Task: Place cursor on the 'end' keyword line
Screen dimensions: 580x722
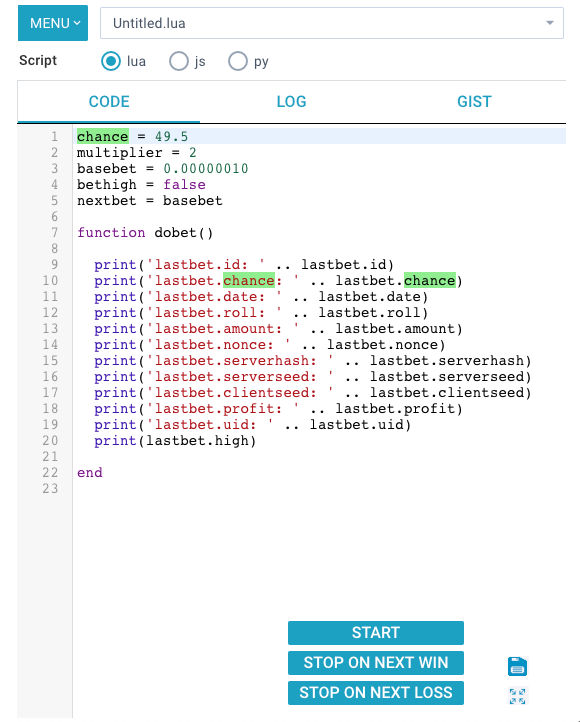Action: click(x=90, y=472)
